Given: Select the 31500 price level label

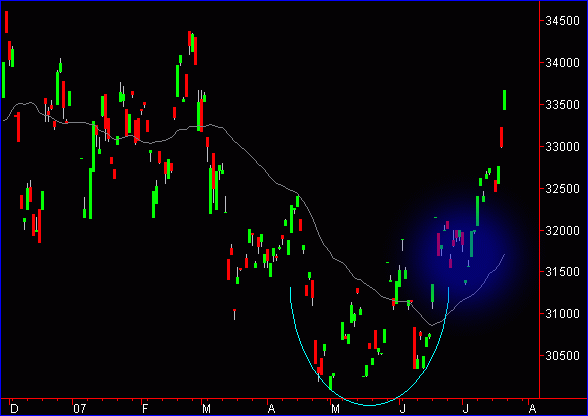Looking at the screenshot, I should click(562, 272).
